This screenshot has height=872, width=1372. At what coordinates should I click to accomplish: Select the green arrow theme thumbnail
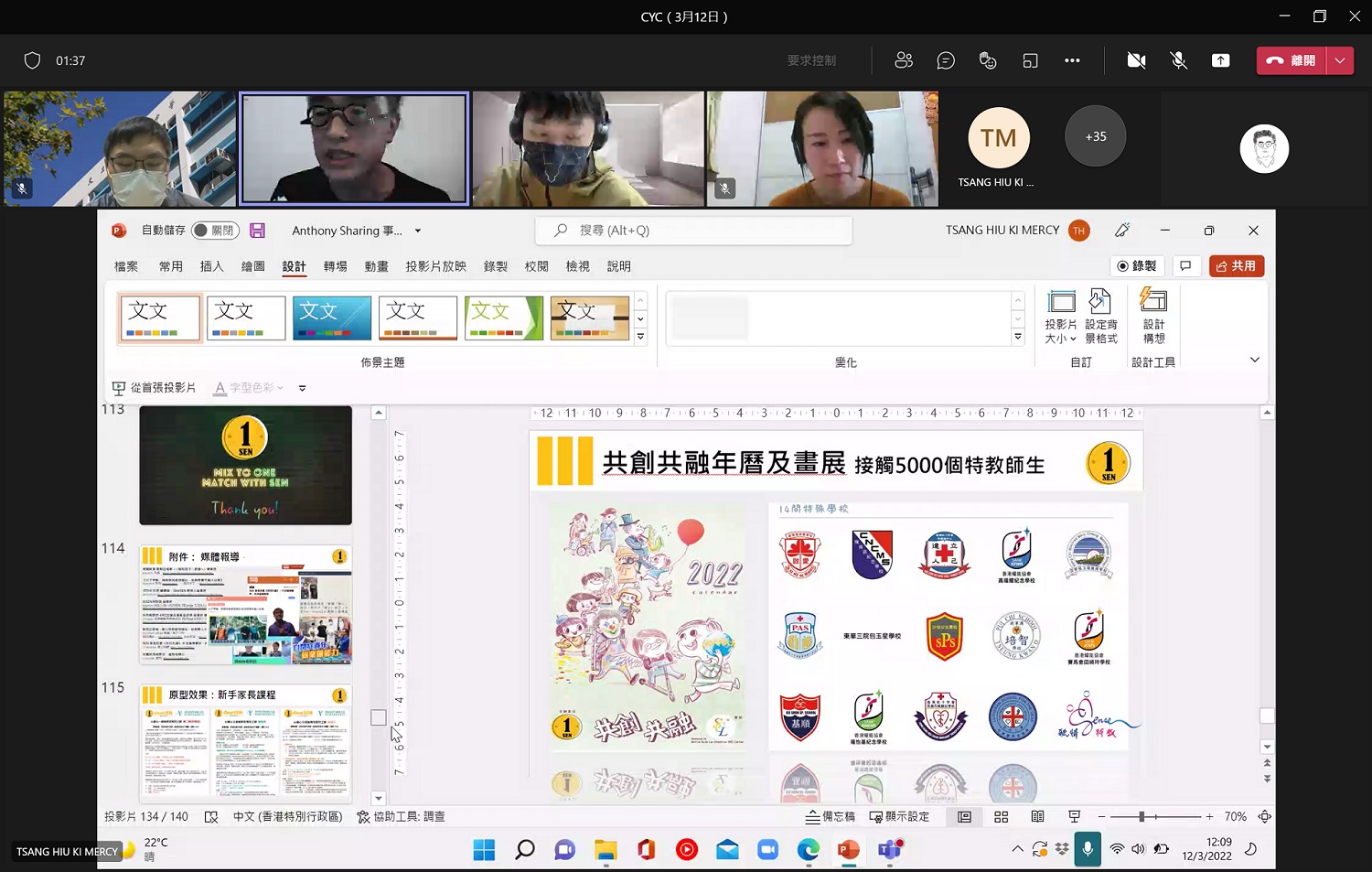coord(504,318)
